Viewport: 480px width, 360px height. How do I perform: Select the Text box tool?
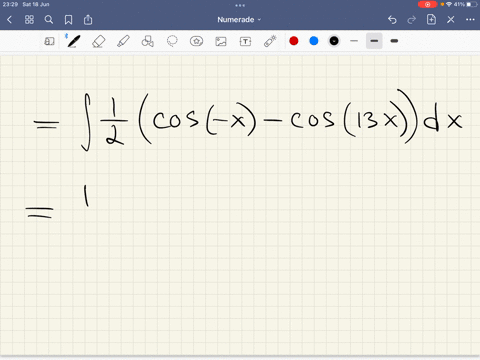245,41
